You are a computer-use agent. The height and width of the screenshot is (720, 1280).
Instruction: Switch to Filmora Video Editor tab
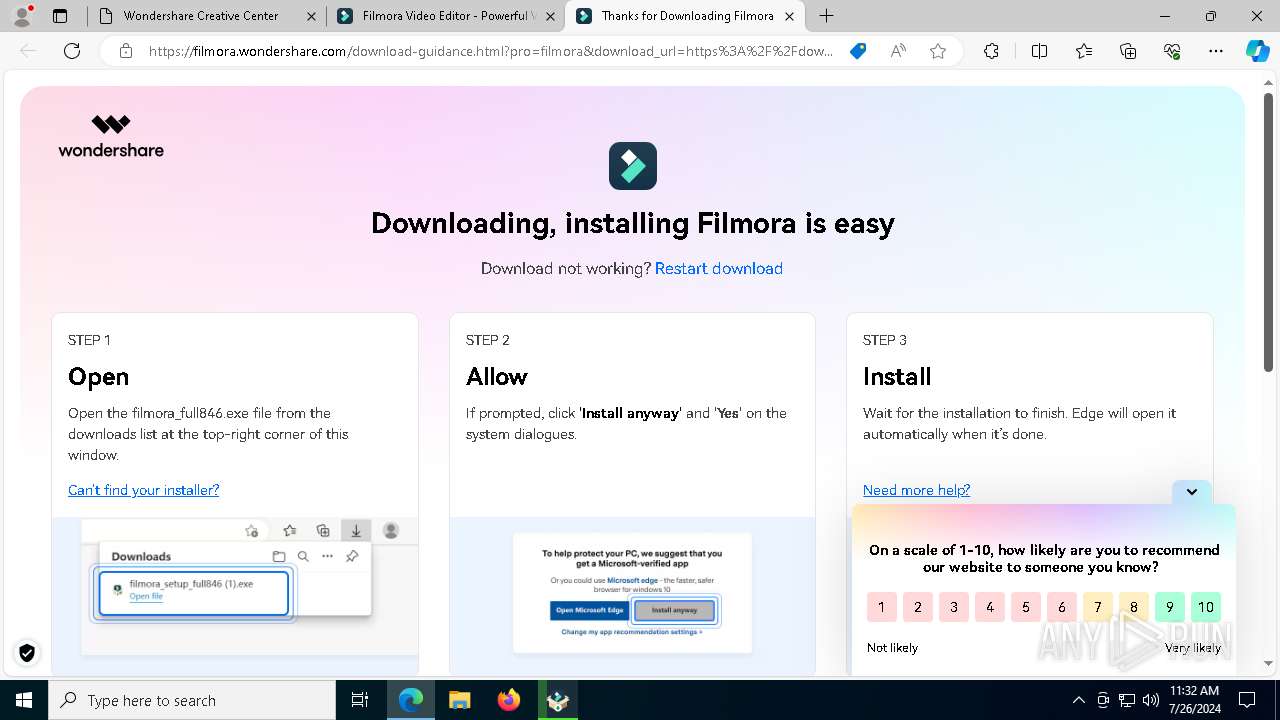click(445, 16)
